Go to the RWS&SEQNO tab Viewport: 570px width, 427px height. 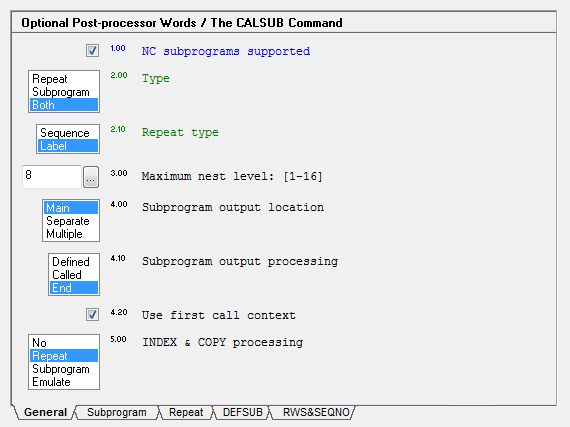click(x=316, y=412)
